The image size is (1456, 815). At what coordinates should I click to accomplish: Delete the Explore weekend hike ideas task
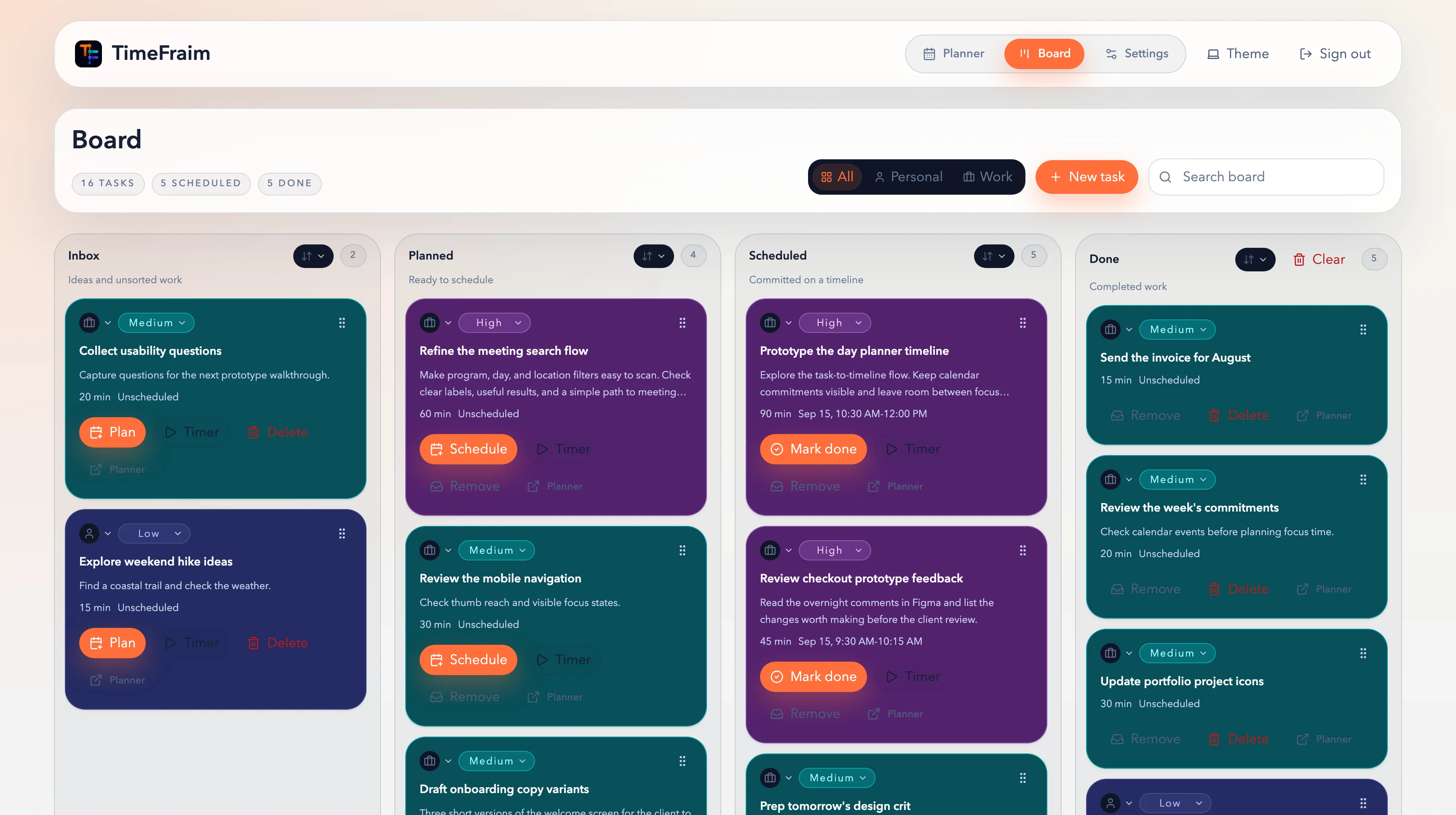278,643
